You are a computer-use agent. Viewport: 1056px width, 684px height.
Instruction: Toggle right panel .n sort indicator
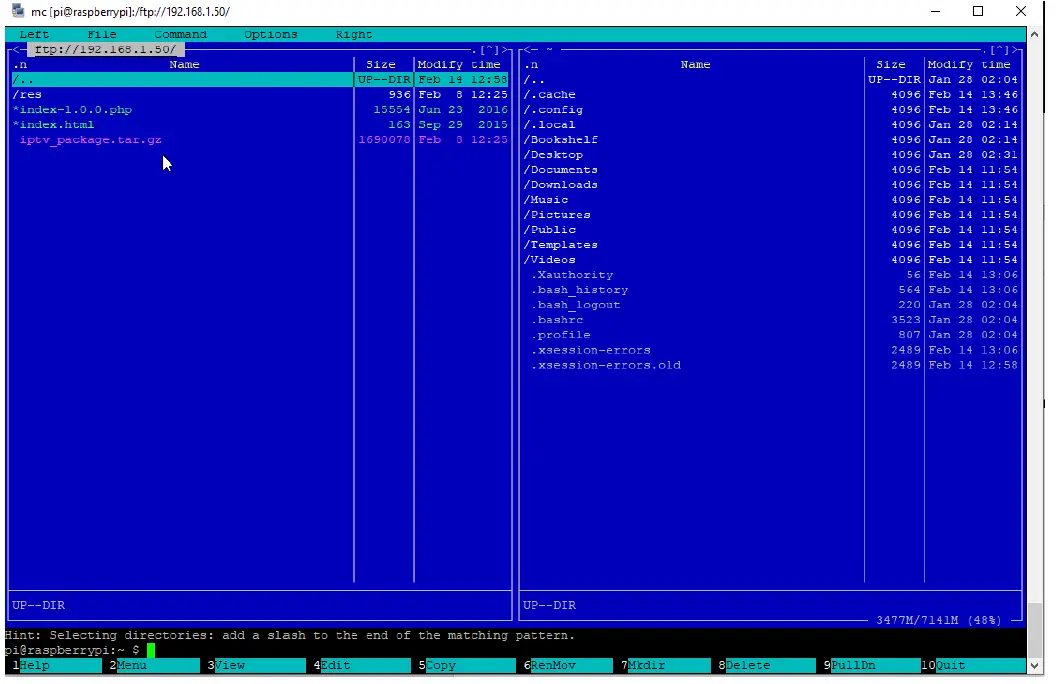pyautogui.click(x=531, y=65)
